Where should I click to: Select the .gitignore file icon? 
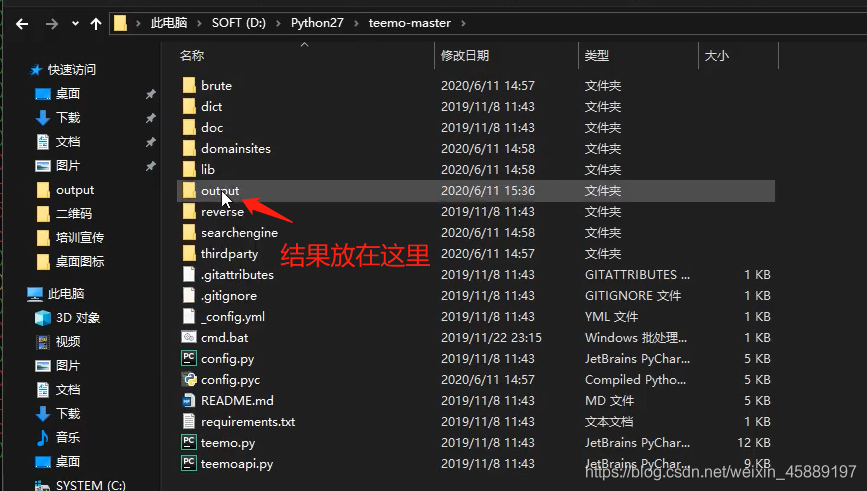189,295
